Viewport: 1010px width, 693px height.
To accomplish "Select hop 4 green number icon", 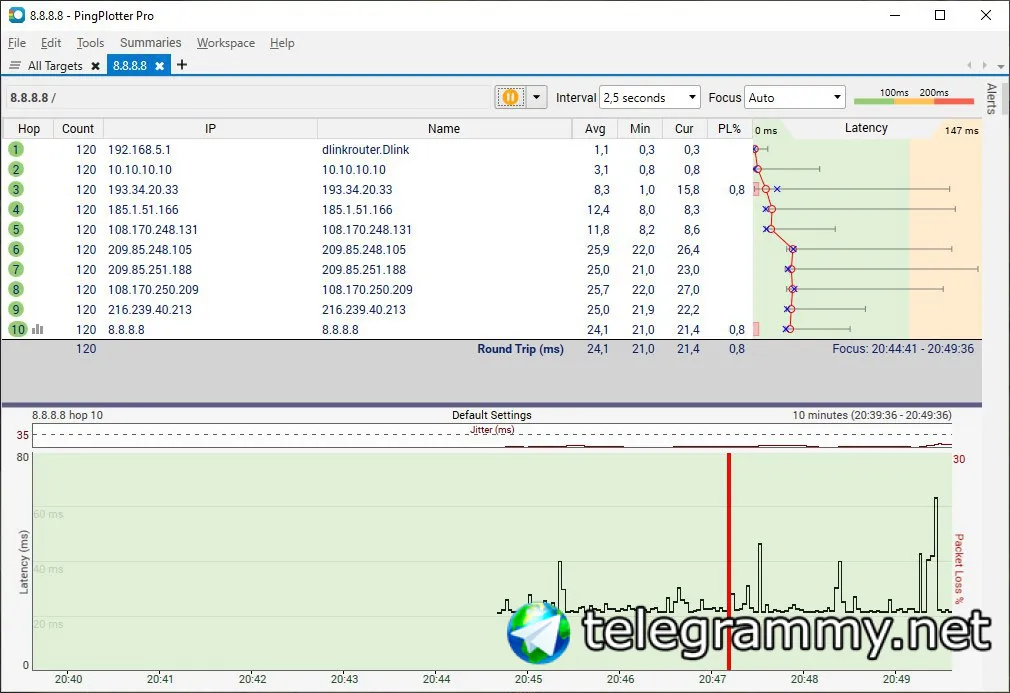I will click(x=16, y=209).
